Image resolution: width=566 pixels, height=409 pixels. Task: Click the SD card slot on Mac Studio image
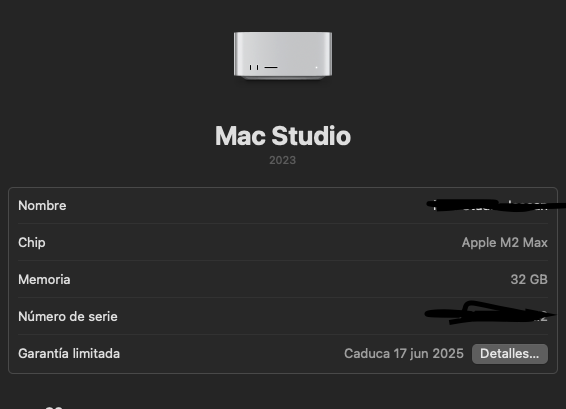271,68
